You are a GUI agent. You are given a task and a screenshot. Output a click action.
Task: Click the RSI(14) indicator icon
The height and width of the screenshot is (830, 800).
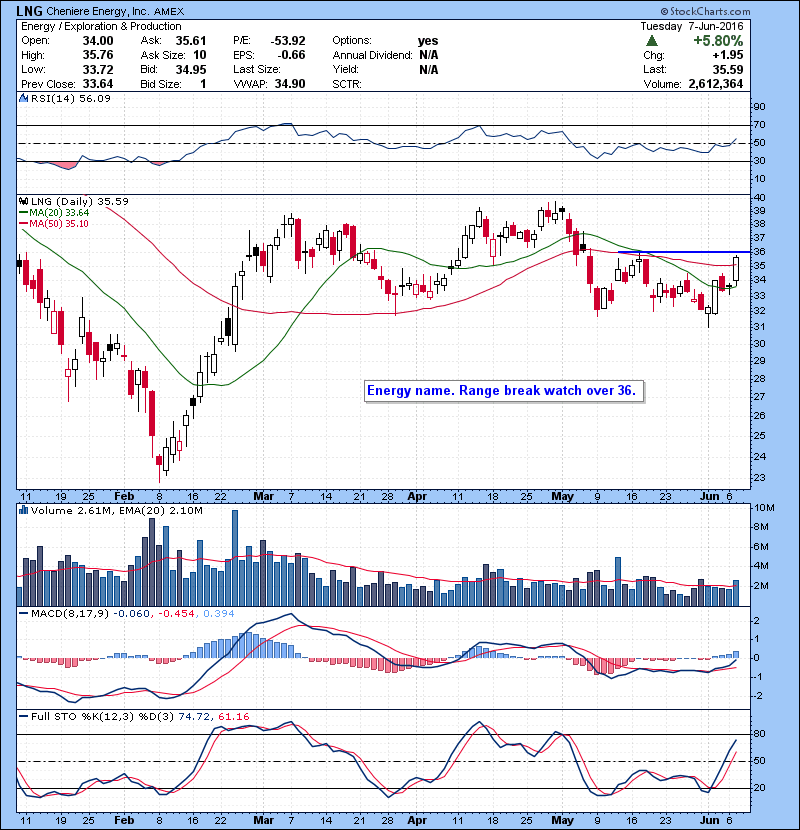[x=24, y=98]
